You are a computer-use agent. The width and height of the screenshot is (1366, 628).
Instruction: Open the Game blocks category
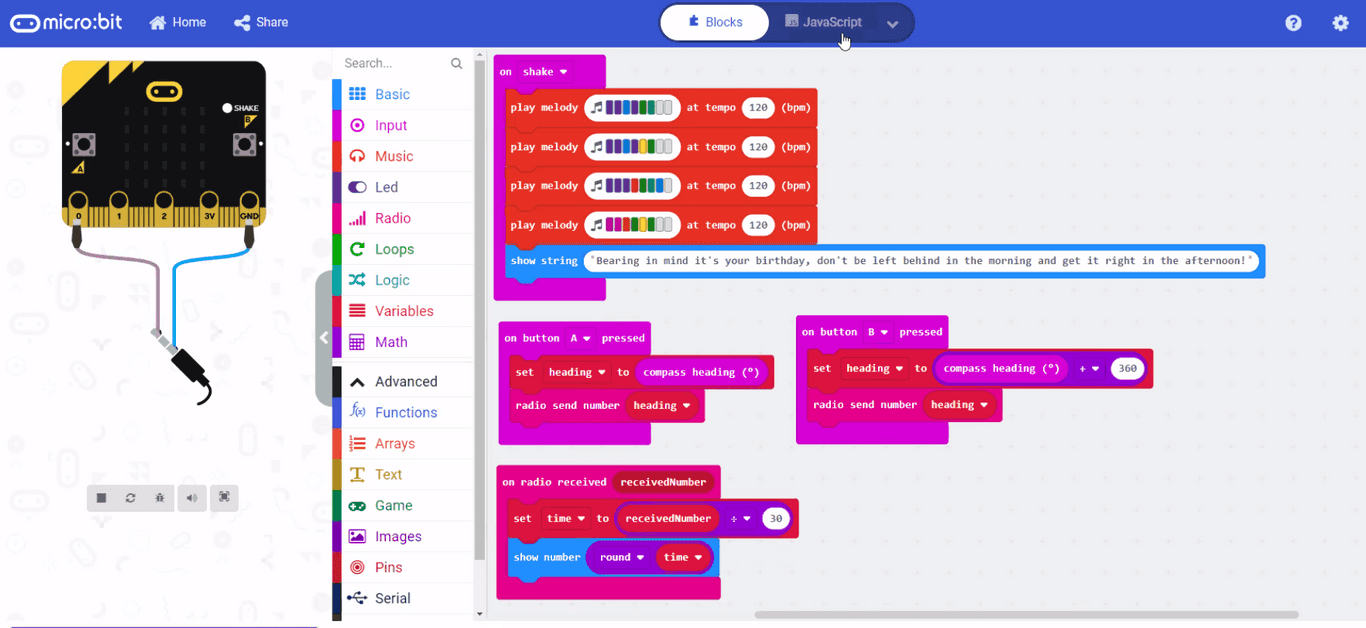click(403, 505)
